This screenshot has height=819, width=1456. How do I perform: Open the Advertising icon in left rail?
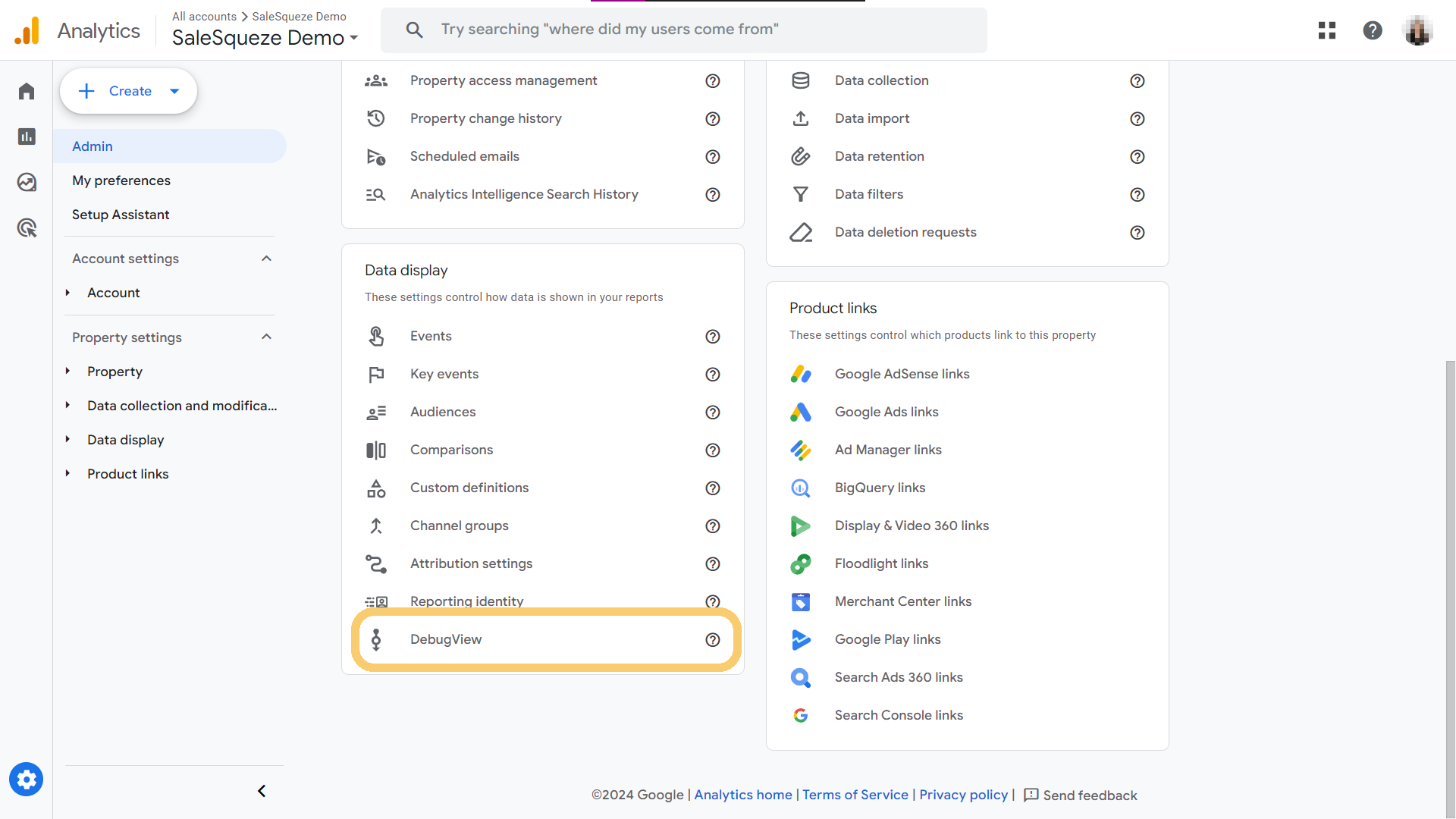click(27, 227)
